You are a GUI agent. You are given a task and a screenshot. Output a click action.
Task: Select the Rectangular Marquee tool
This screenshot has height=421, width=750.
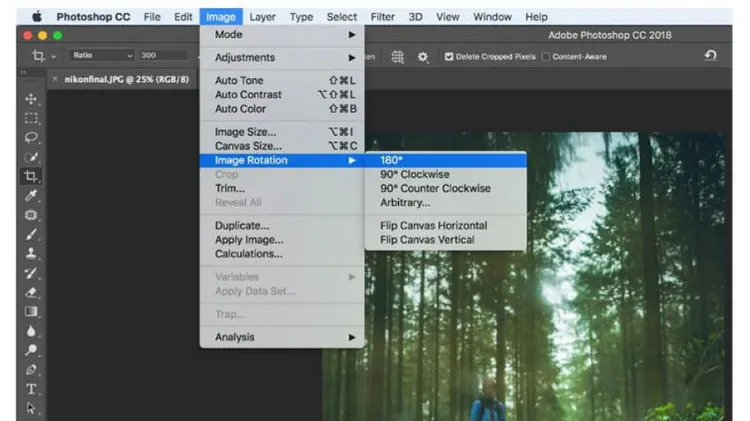coord(31,118)
